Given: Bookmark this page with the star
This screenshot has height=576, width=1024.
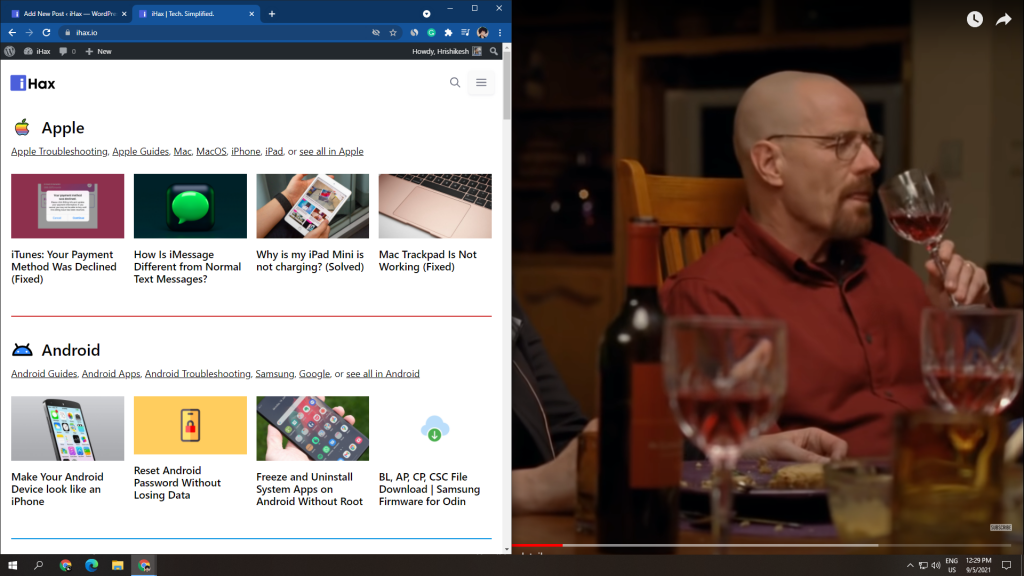Looking at the screenshot, I should pos(393,32).
